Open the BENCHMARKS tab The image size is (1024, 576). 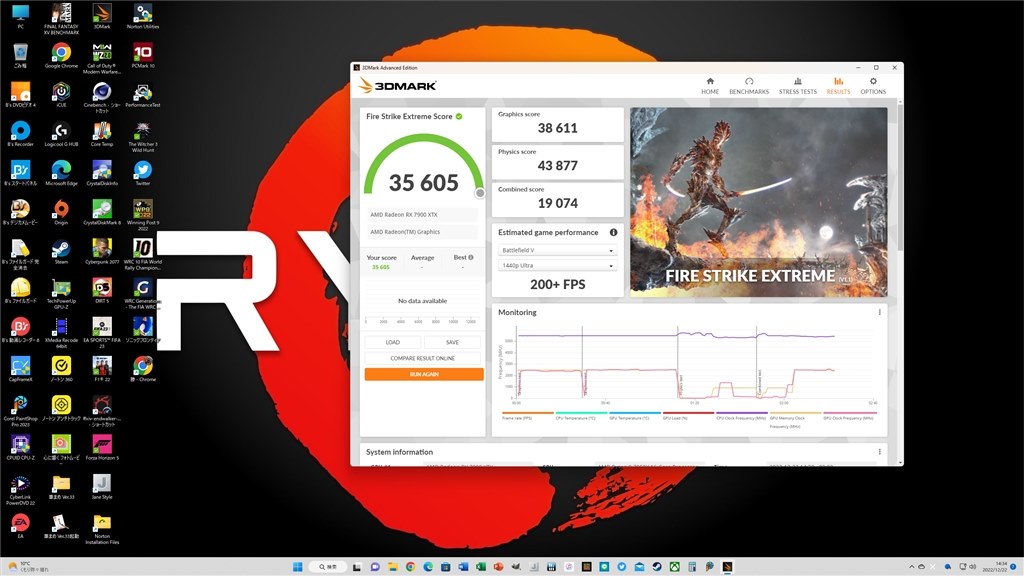749,86
